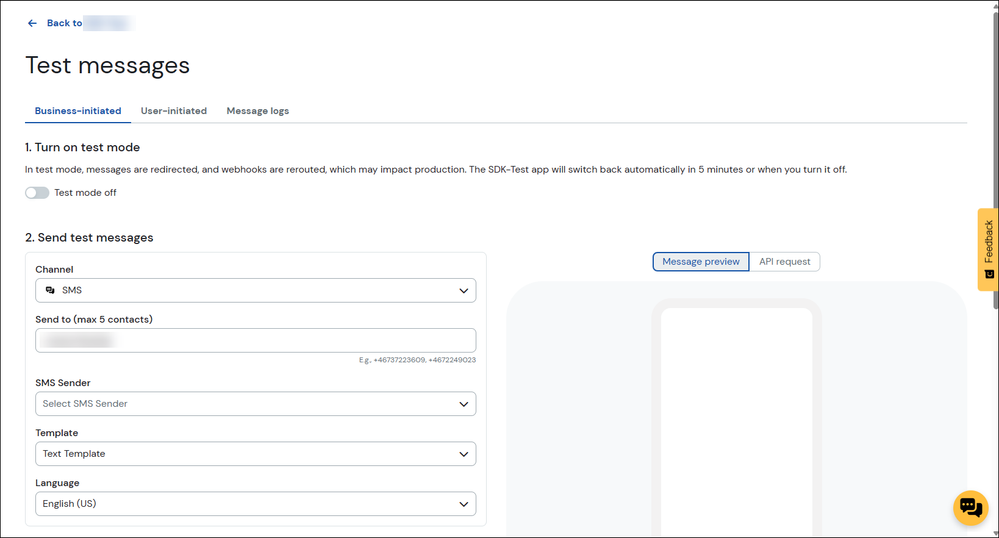Click the Send to contacts input field
This screenshot has width=999, height=538.
point(255,340)
